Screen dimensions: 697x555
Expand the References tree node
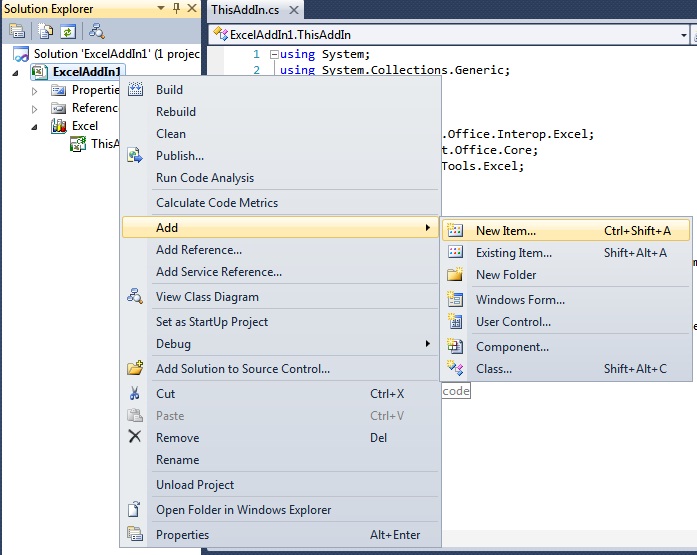point(35,109)
